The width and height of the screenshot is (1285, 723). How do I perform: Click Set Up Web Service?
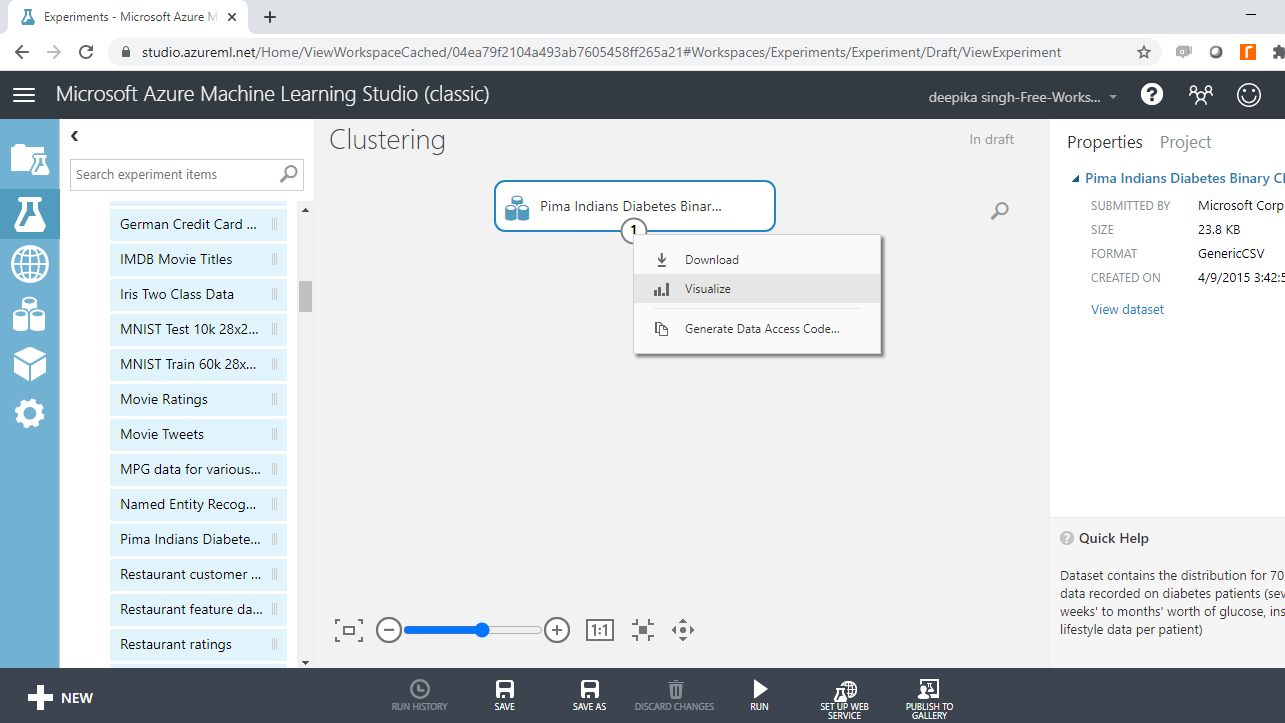click(845, 699)
